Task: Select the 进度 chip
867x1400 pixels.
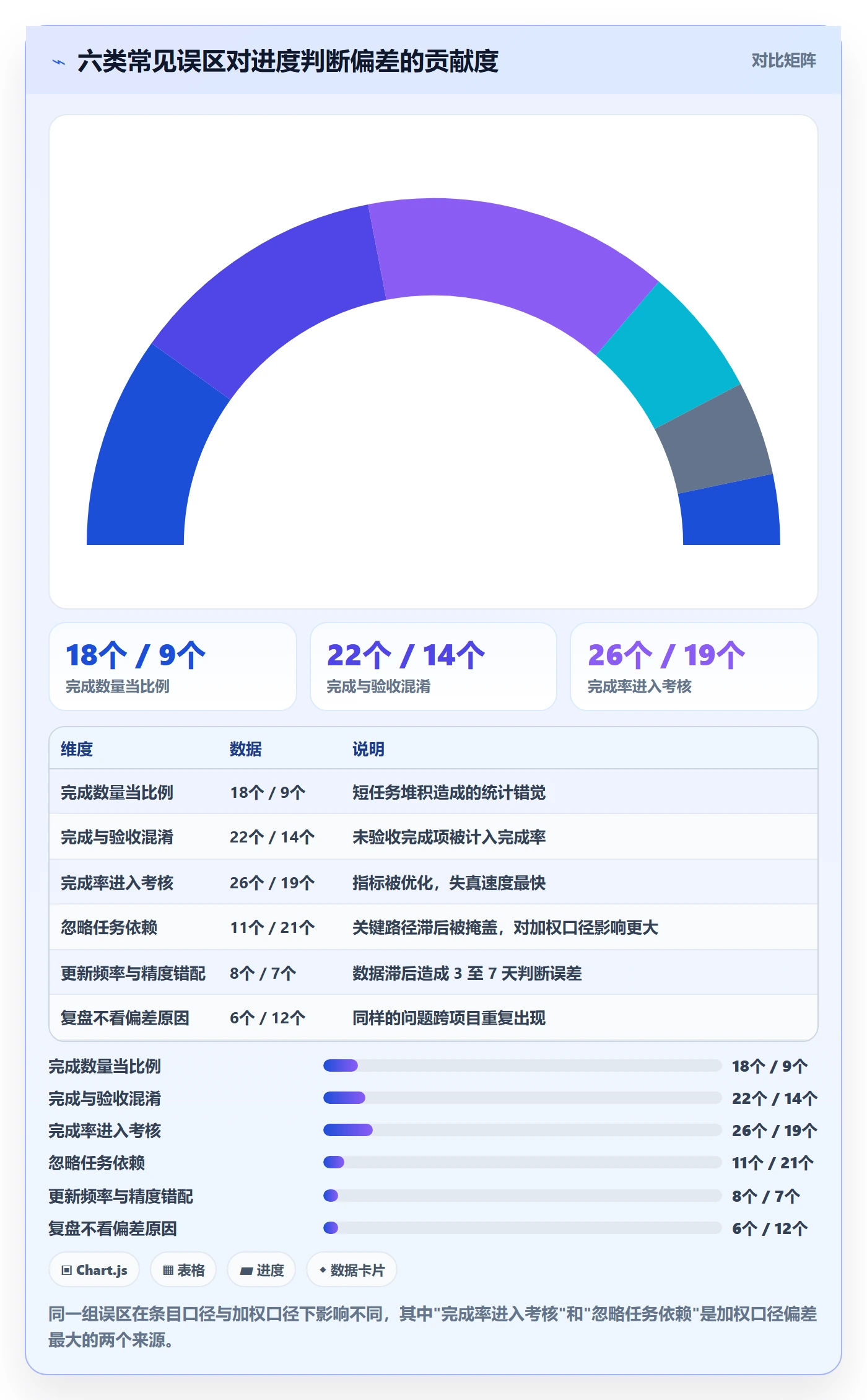Action: click(x=261, y=1270)
